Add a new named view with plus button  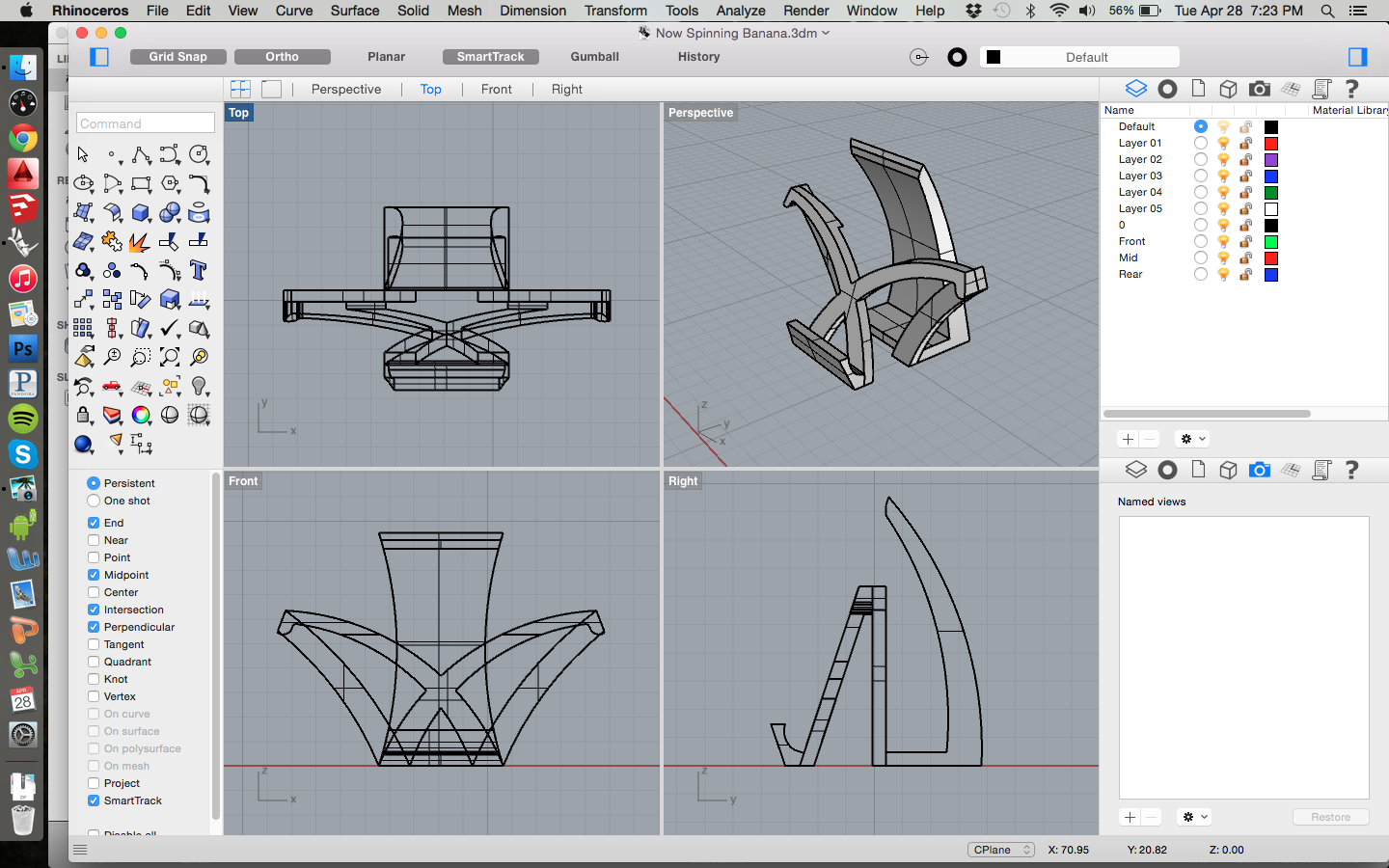coord(1130,817)
